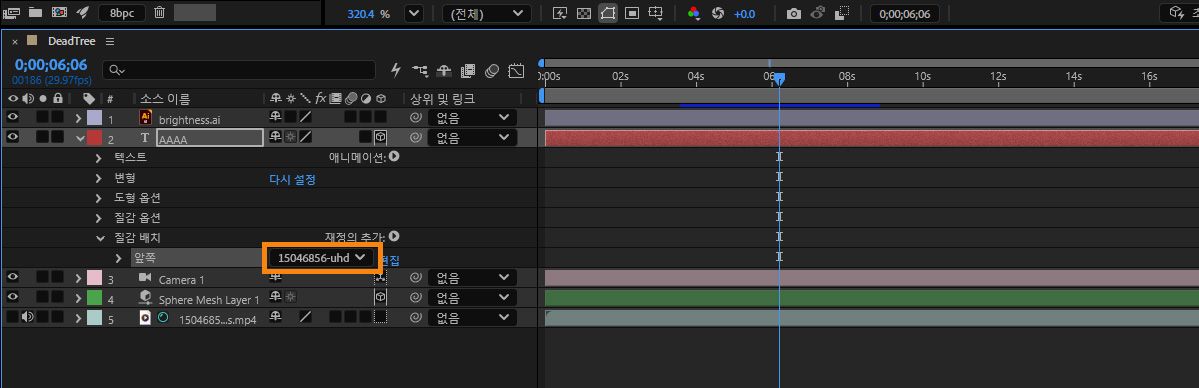Take a snapshot with the camera icon
The image size is (1199, 388).
point(794,14)
